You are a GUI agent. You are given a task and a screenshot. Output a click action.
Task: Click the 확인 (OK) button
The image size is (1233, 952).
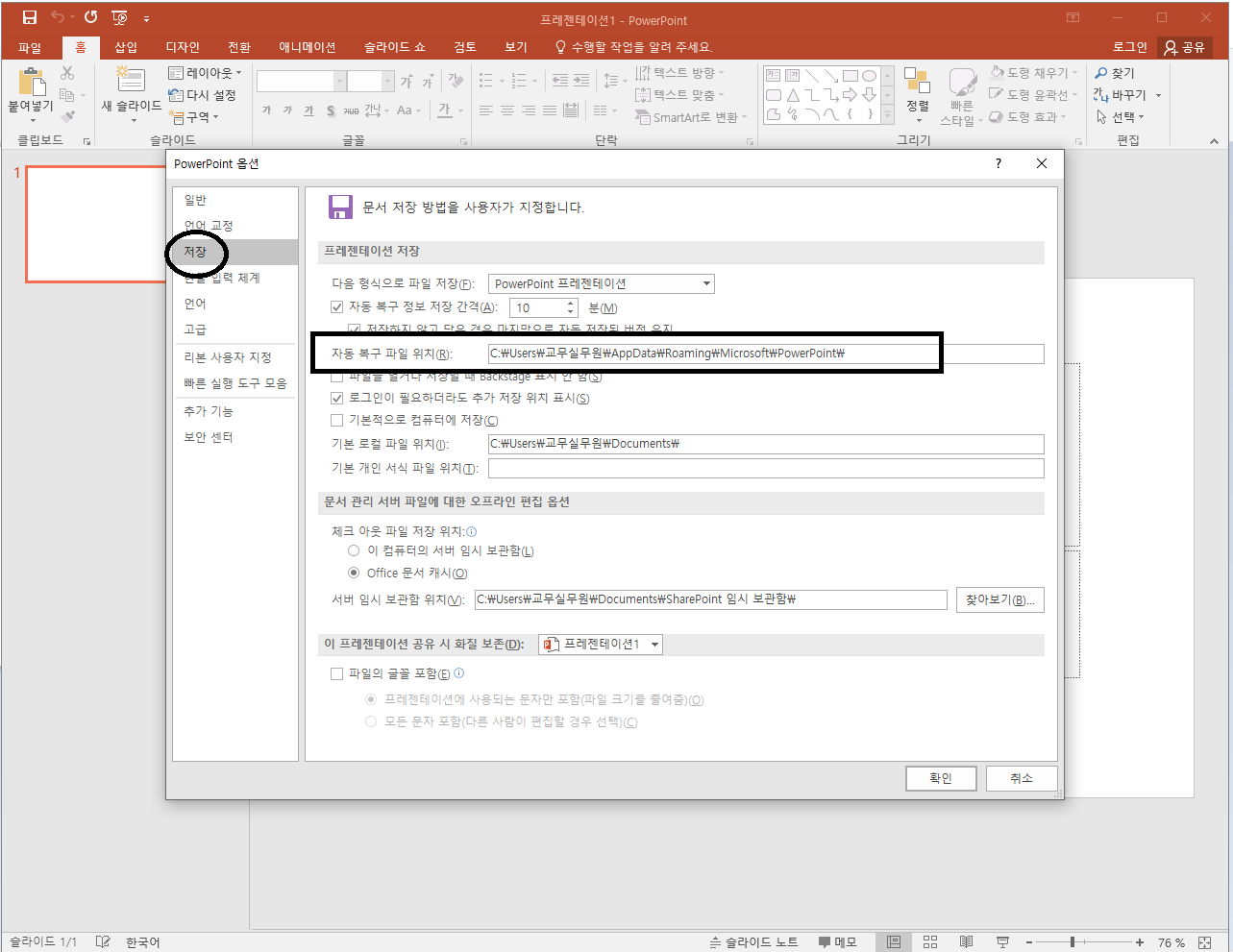coord(941,778)
